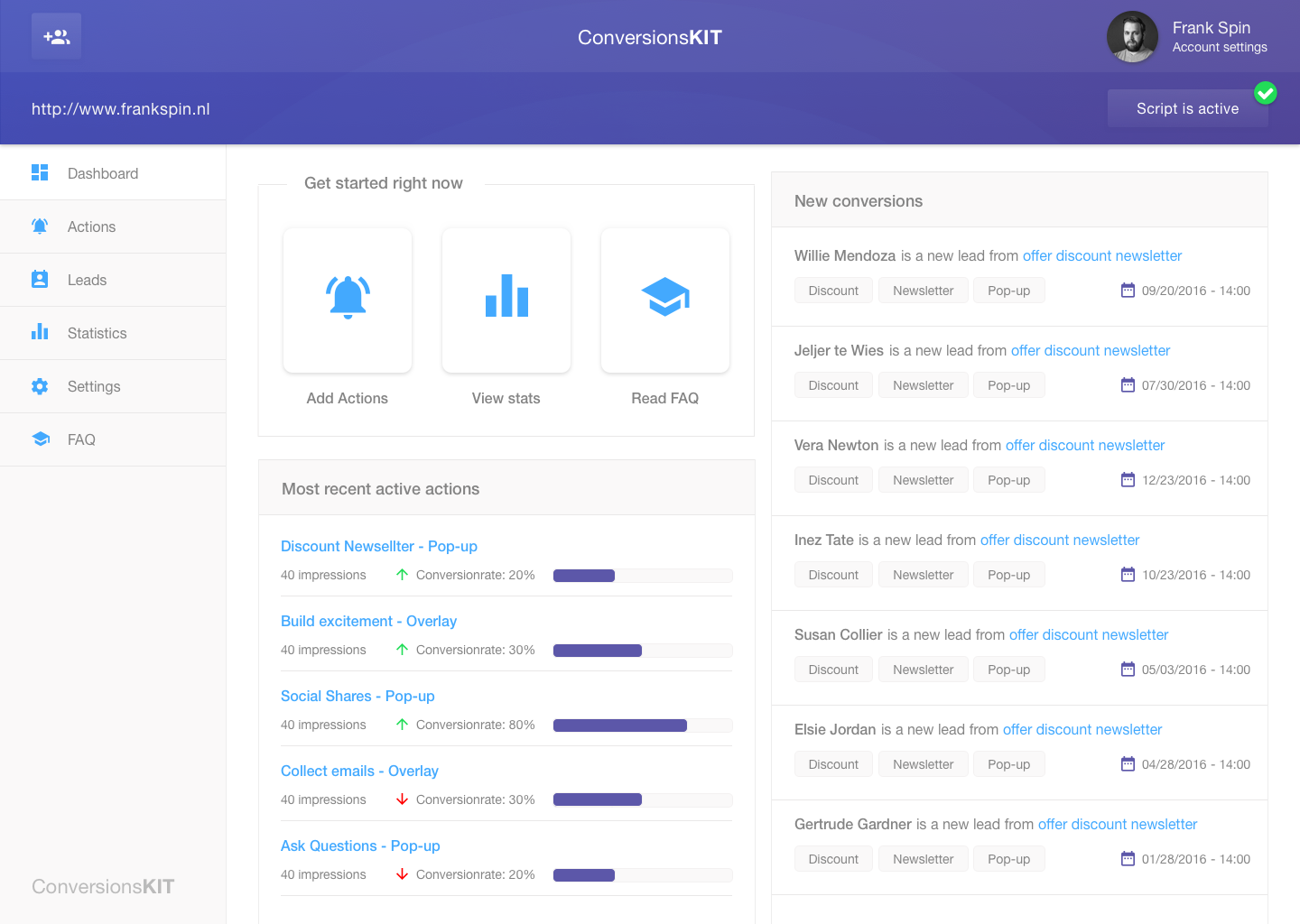This screenshot has height=924, width=1300.
Task: Open FAQ via the graduation cap icon
Action: point(40,439)
